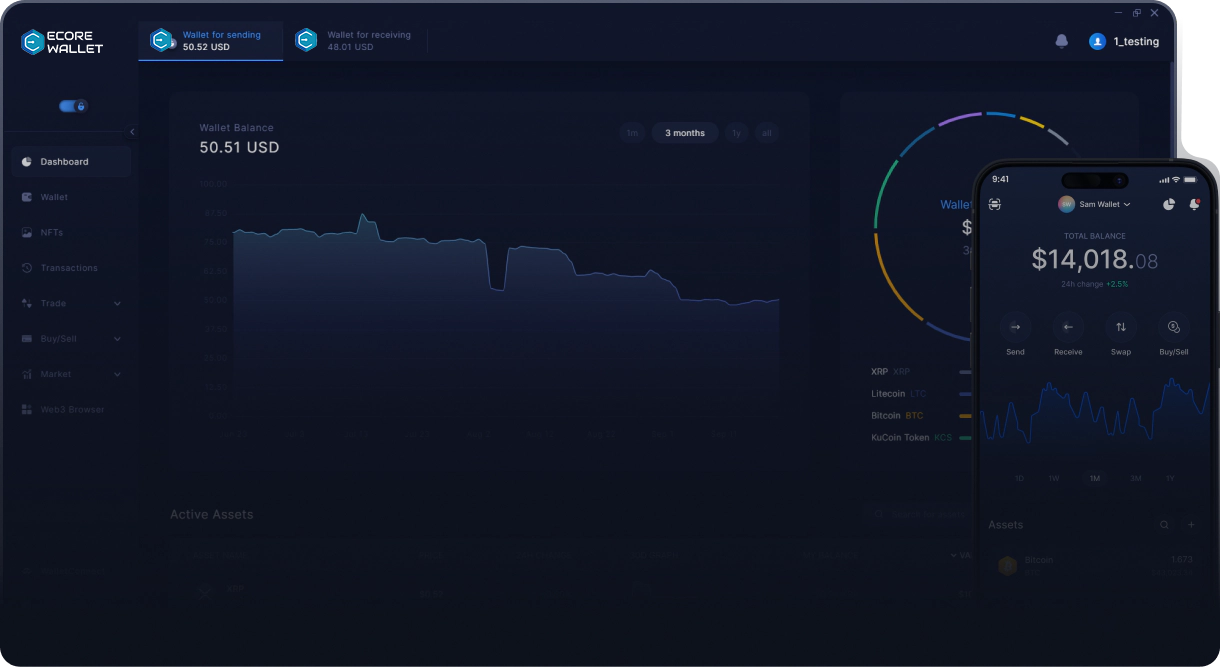This screenshot has height=667, width=1220.
Task: Click the 'all' time range button
Action: (766, 132)
